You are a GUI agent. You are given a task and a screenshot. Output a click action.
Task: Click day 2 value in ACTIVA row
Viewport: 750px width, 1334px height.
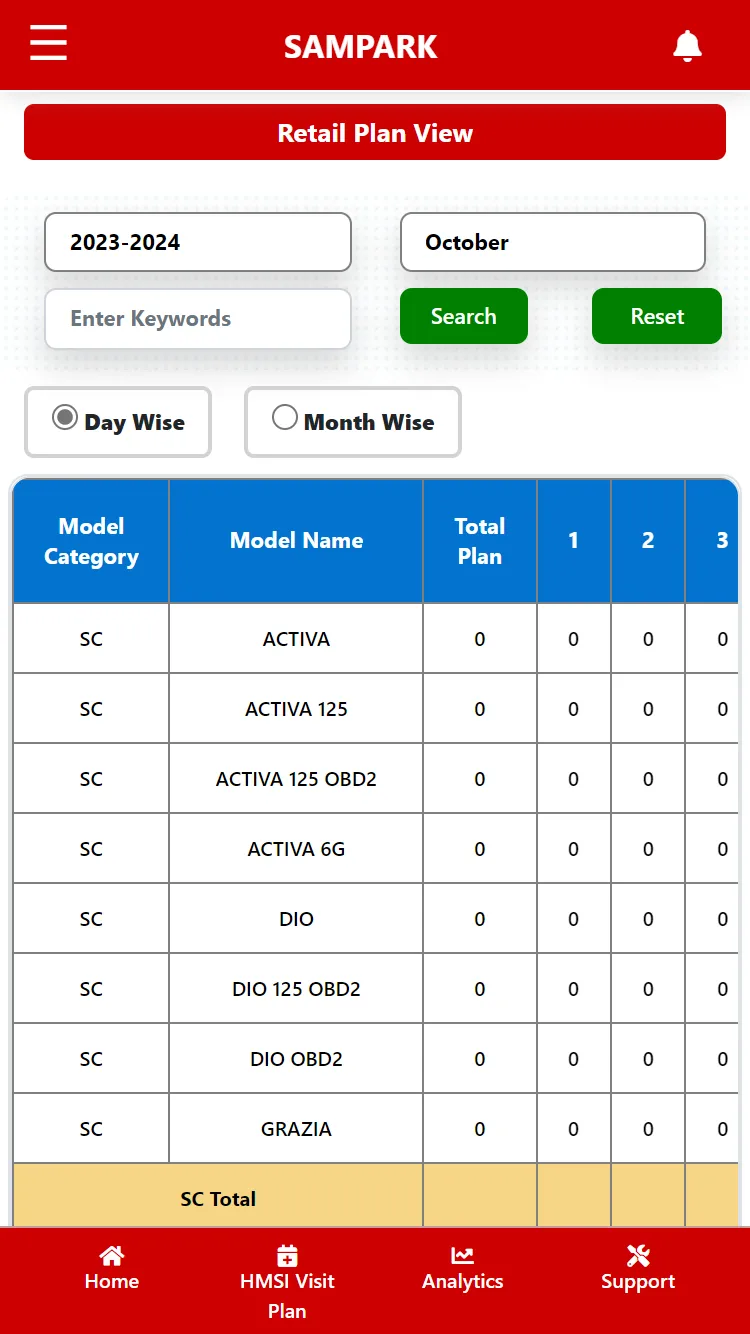click(x=648, y=638)
